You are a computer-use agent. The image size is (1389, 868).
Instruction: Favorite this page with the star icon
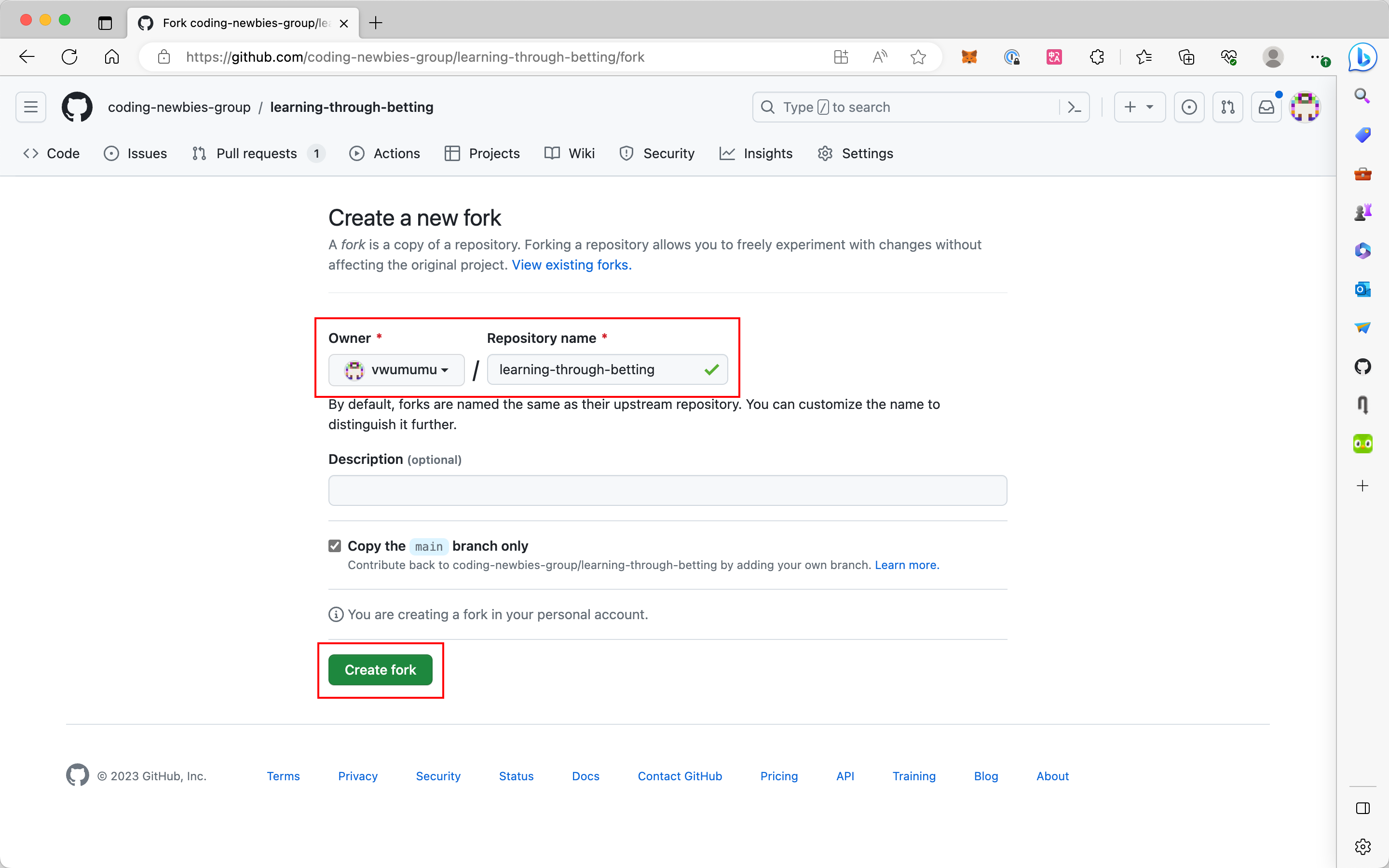[918, 57]
